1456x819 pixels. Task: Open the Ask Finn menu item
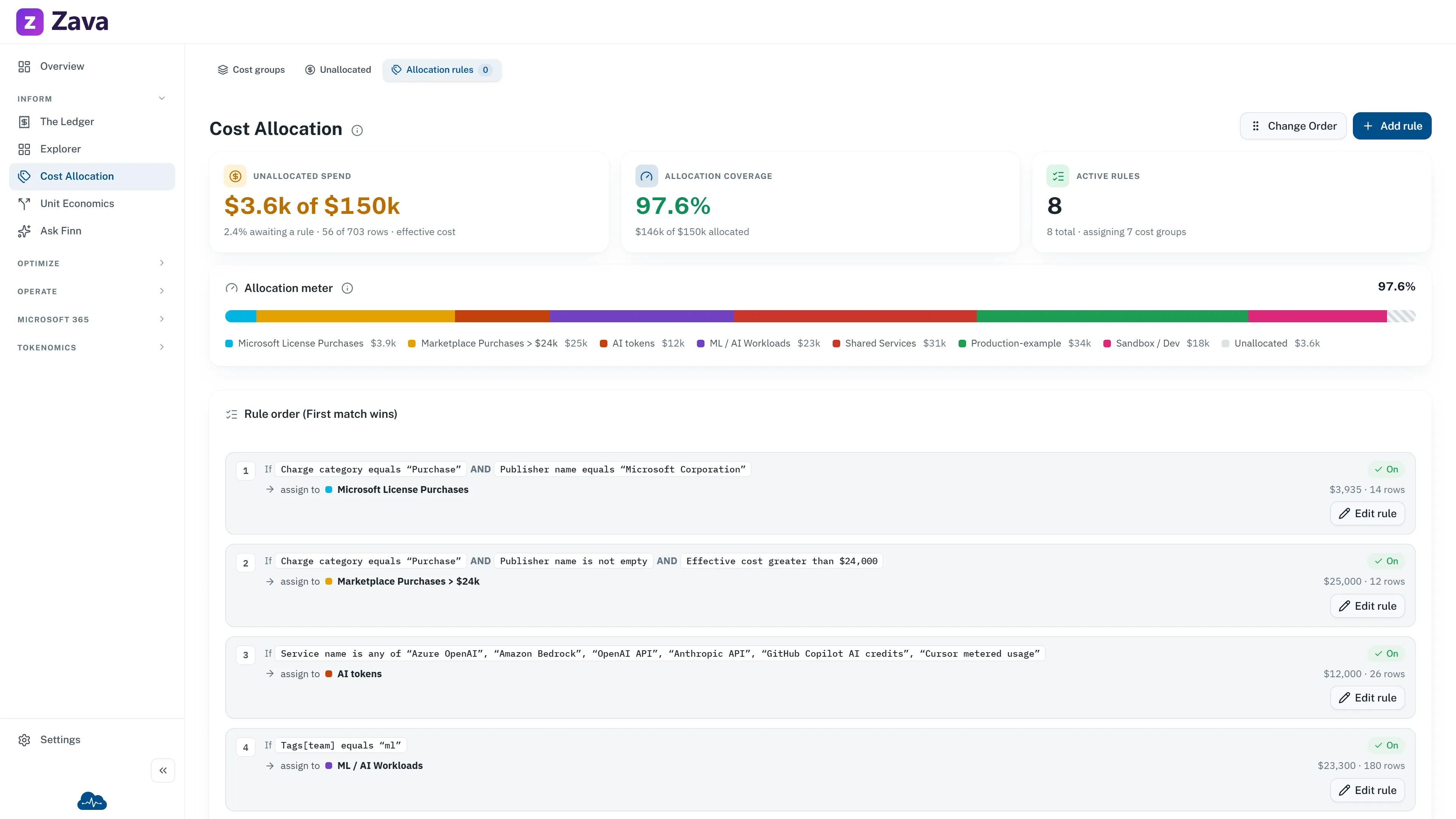pyautogui.click(x=91, y=231)
